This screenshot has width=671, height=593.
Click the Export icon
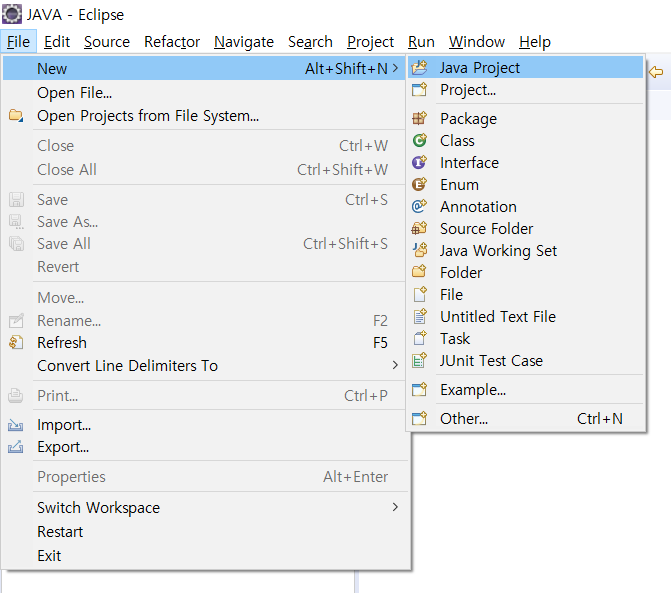pos(16,447)
